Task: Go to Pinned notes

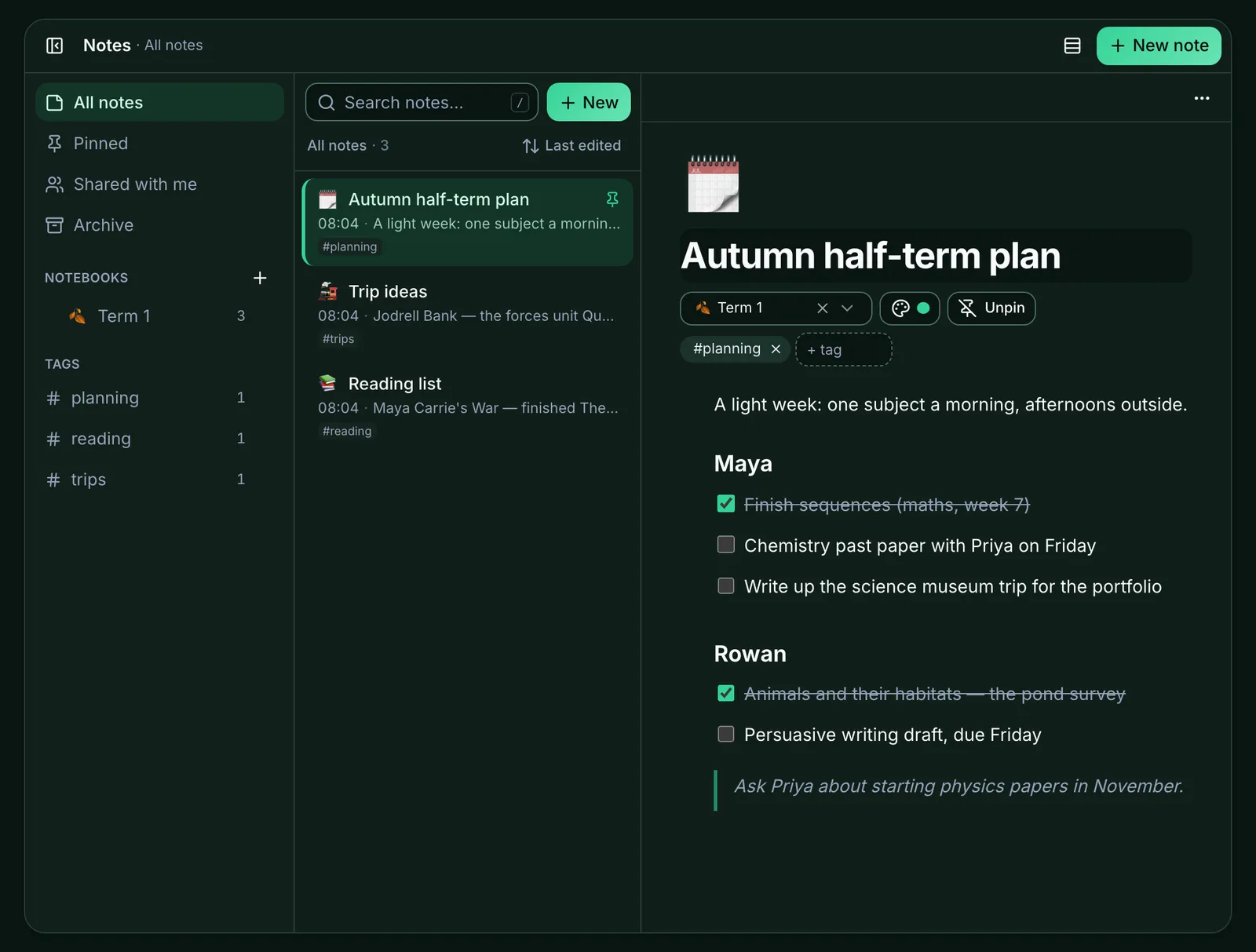Action: (x=160, y=144)
